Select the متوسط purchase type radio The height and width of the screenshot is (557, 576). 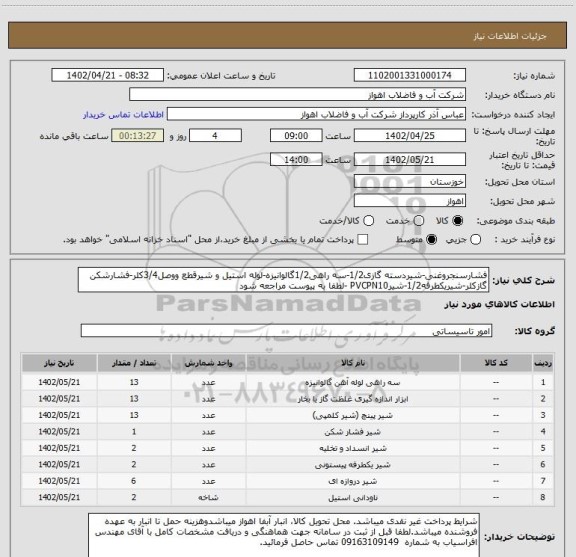[431, 240]
